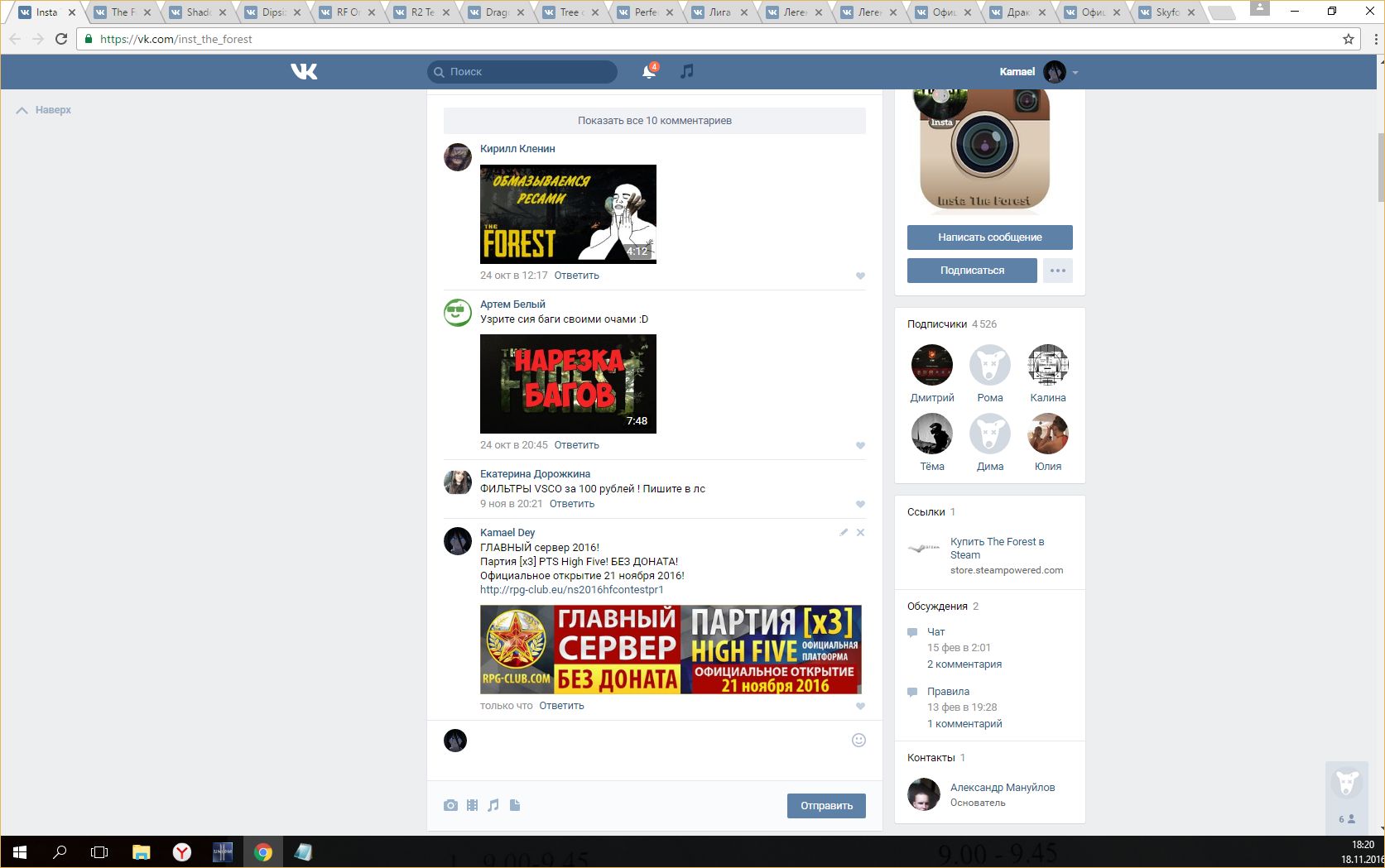Attach a video to the comment

[x=472, y=805]
